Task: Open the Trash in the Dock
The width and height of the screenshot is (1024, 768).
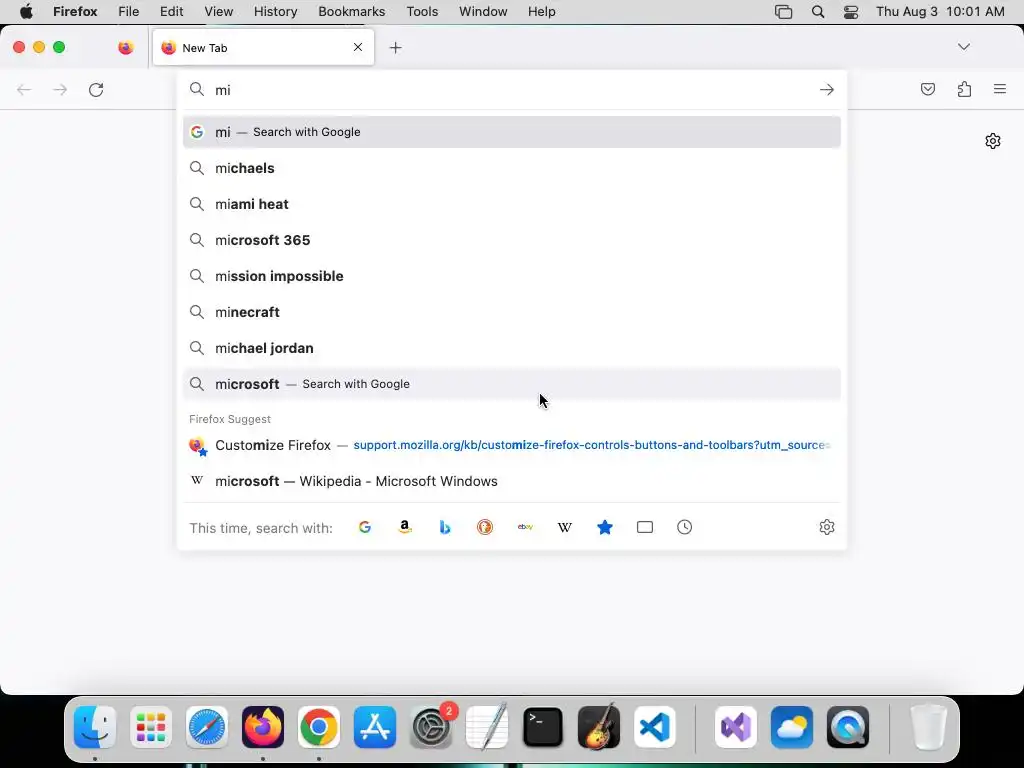Action: 928,727
